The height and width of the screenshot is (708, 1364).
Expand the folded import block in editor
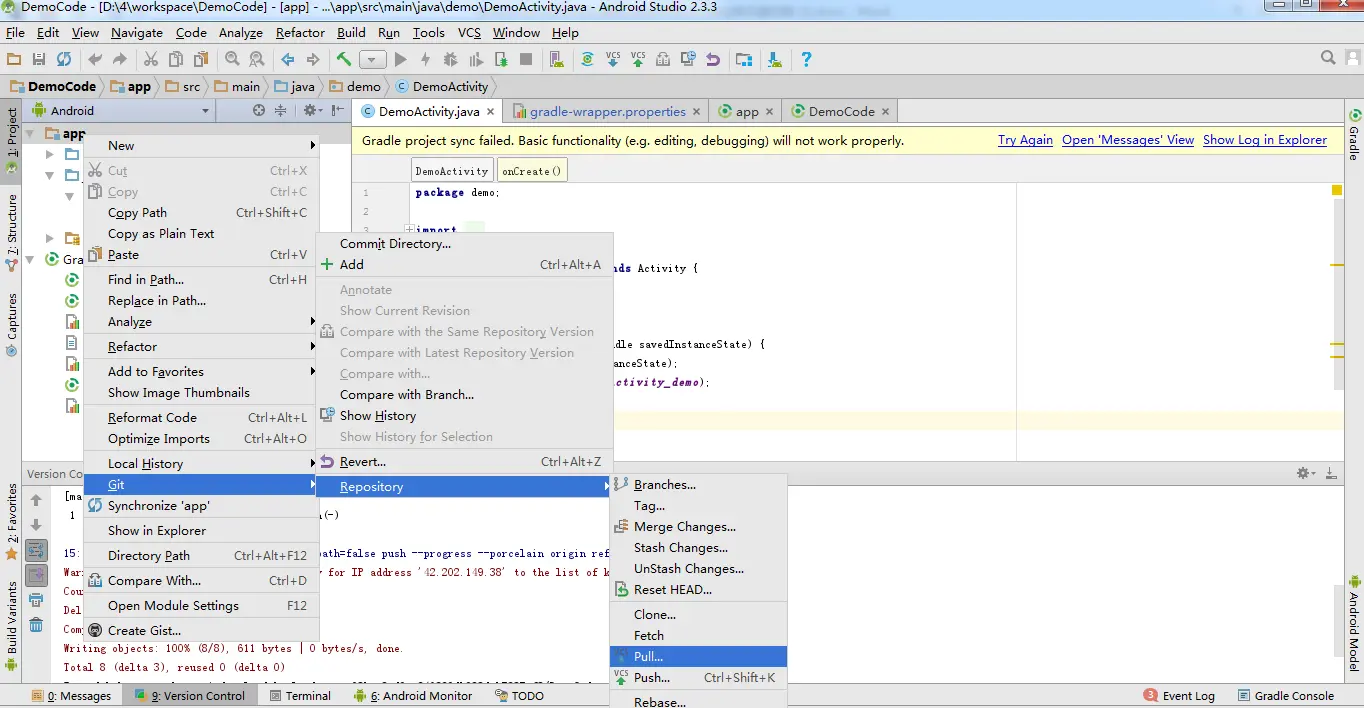pos(410,230)
